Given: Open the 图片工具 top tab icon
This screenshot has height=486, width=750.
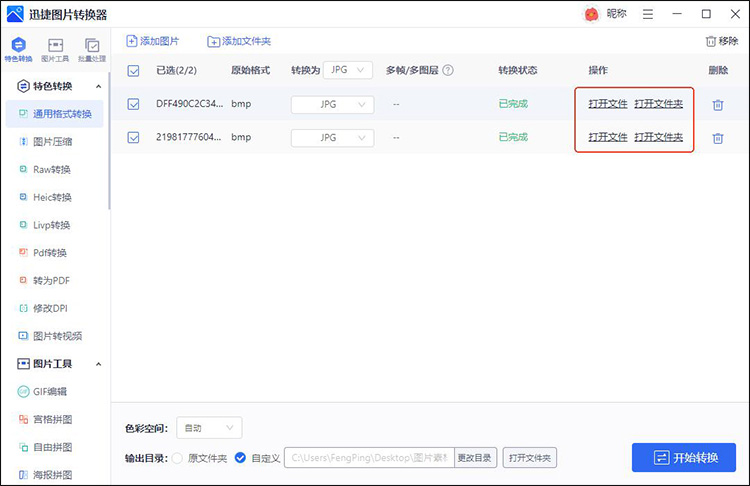Looking at the screenshot, I should click(x=55, y=49).
